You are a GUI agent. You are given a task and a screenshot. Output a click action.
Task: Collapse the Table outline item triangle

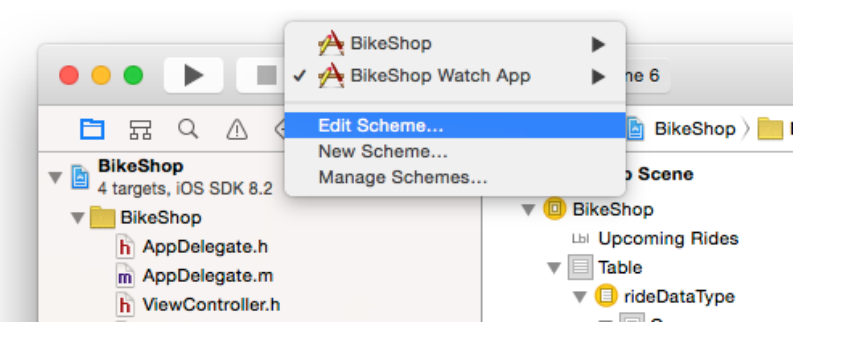click(554, 268)
